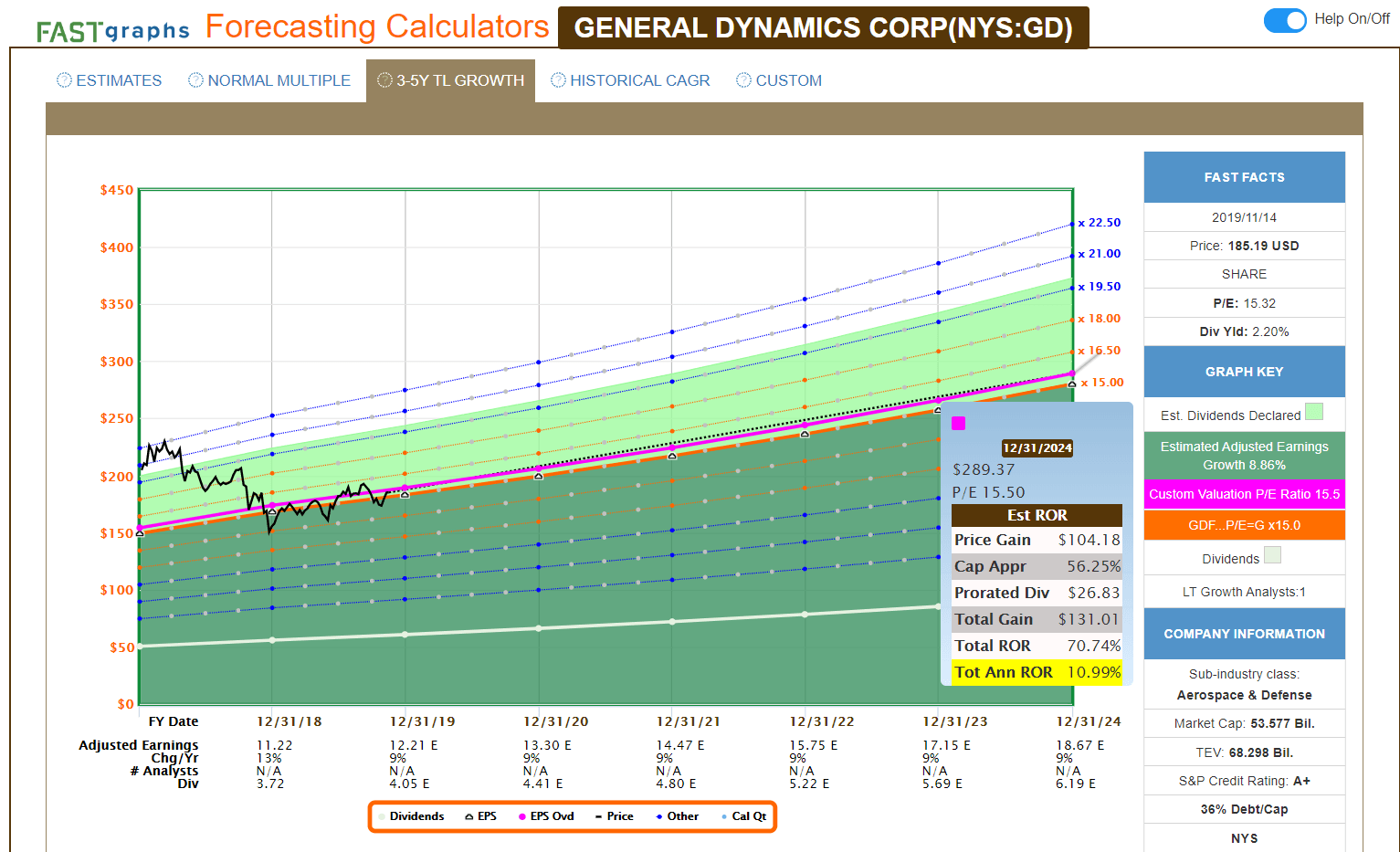Click the x 18.00 multiple label
This screenshot has width=1400, height=852.
(1100, 319)
